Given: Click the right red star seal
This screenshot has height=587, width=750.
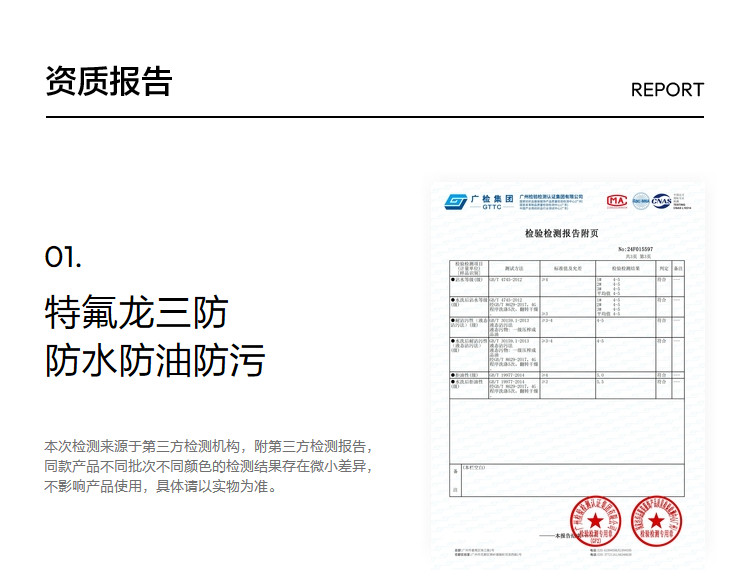Looking at the screenshot, I should (x=656, y=520).
